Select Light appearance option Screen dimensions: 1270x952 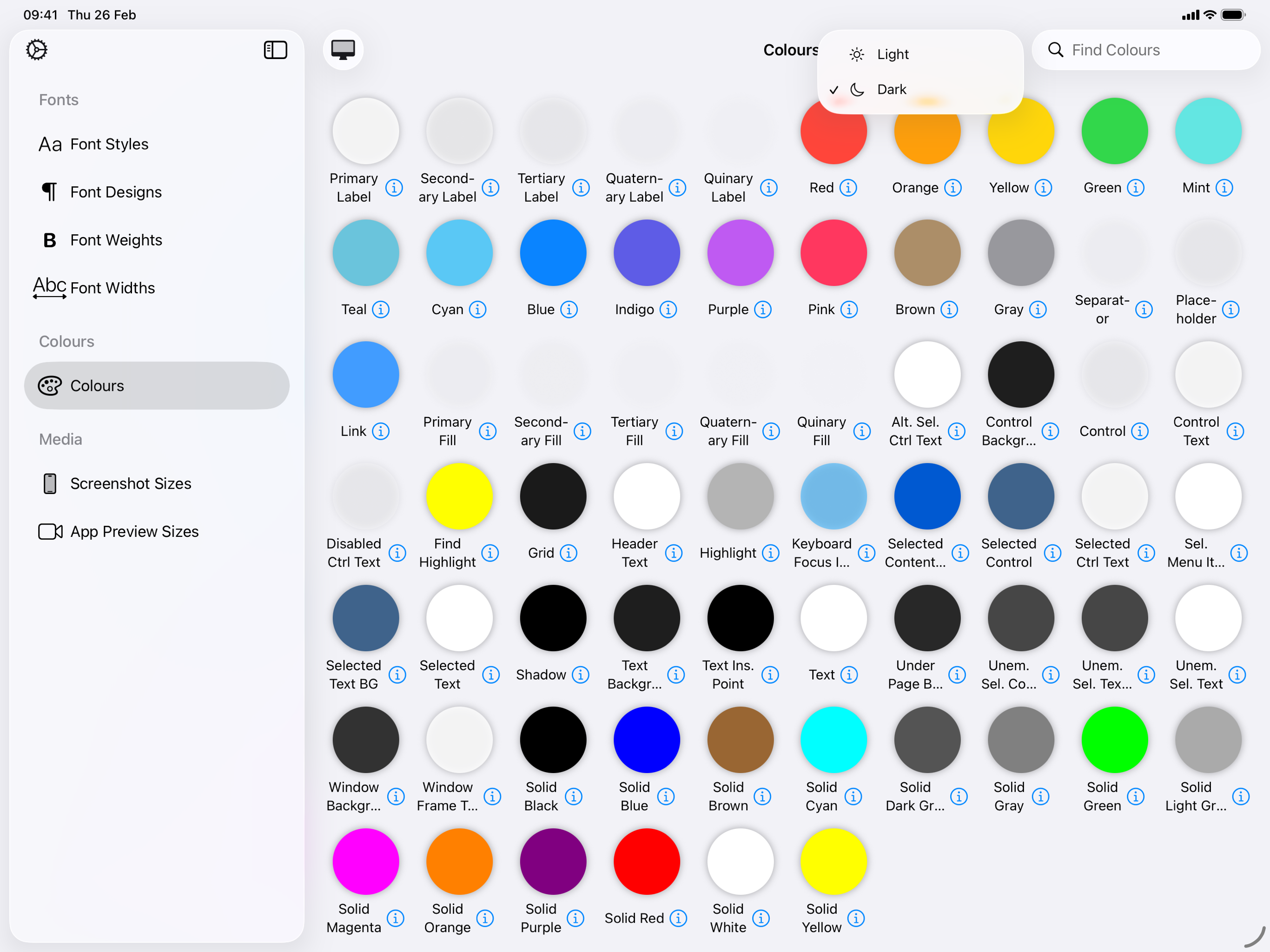pyautogui.click(x=892, y=54)
